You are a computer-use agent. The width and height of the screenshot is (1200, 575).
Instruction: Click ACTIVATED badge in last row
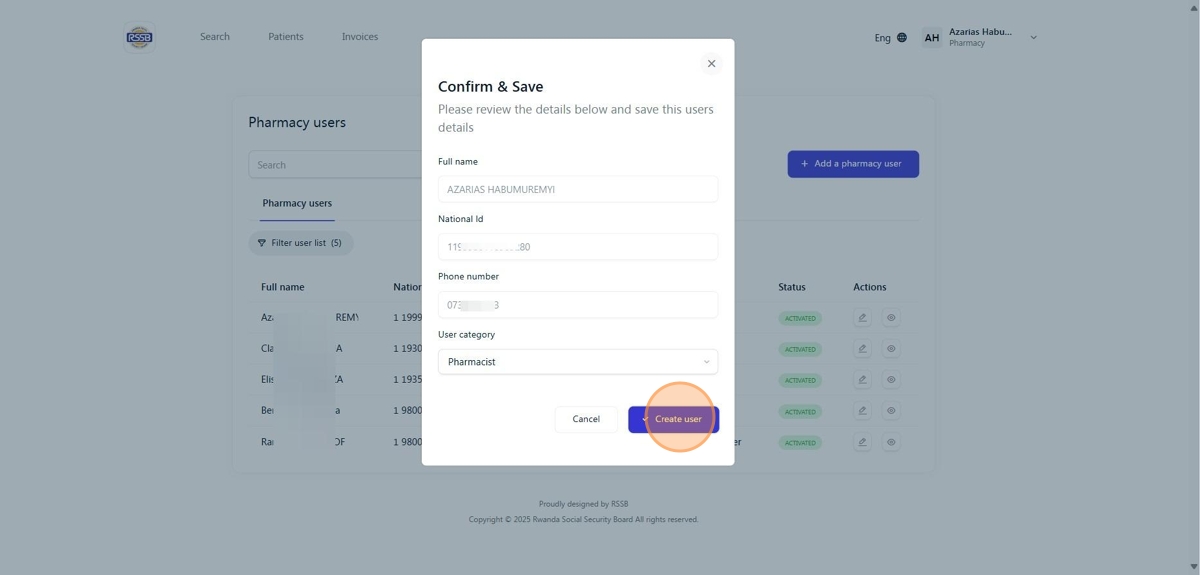coord(800,443)
